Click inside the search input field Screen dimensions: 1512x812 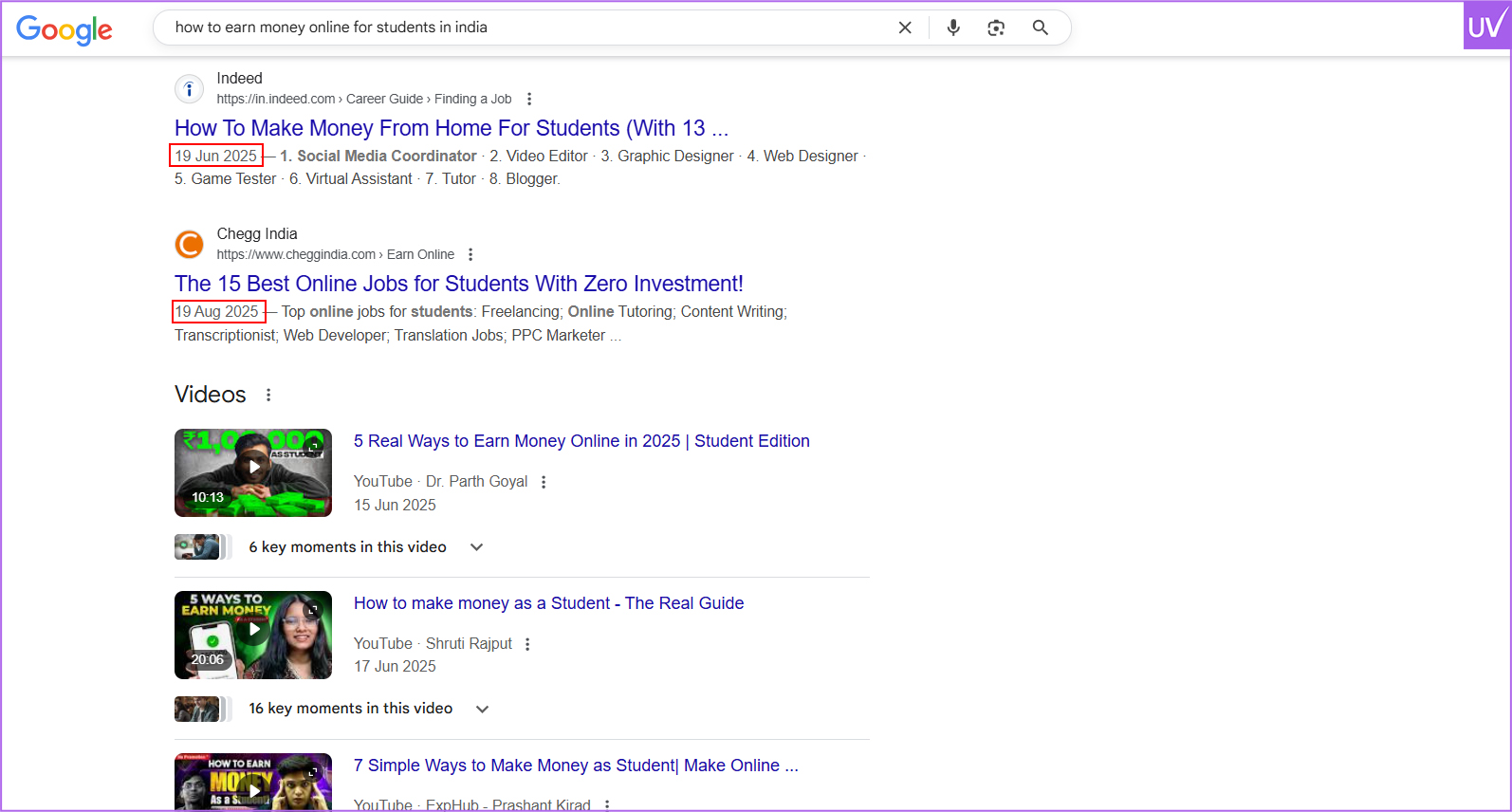522,28
